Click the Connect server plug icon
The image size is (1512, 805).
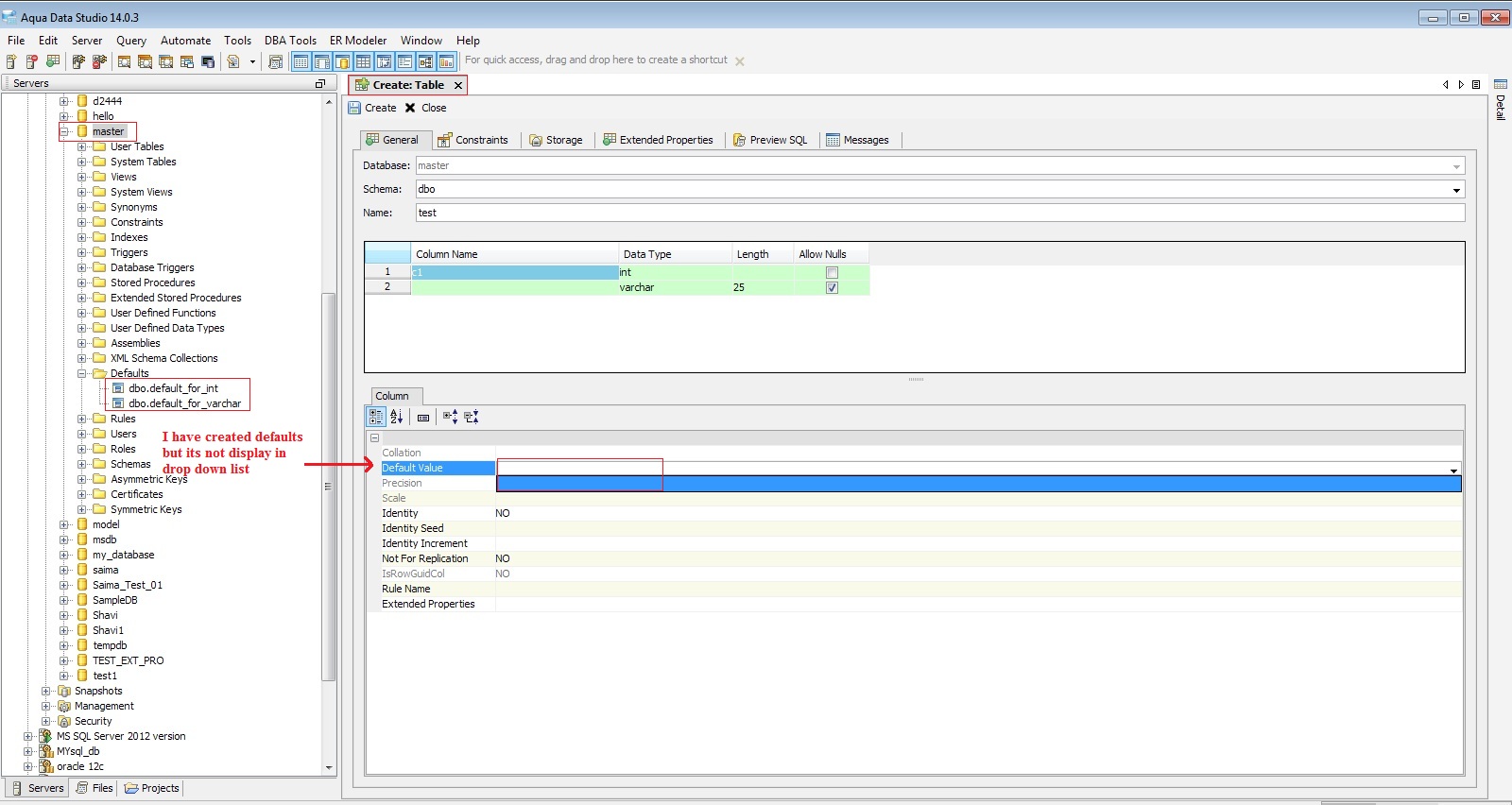(78, 61)
